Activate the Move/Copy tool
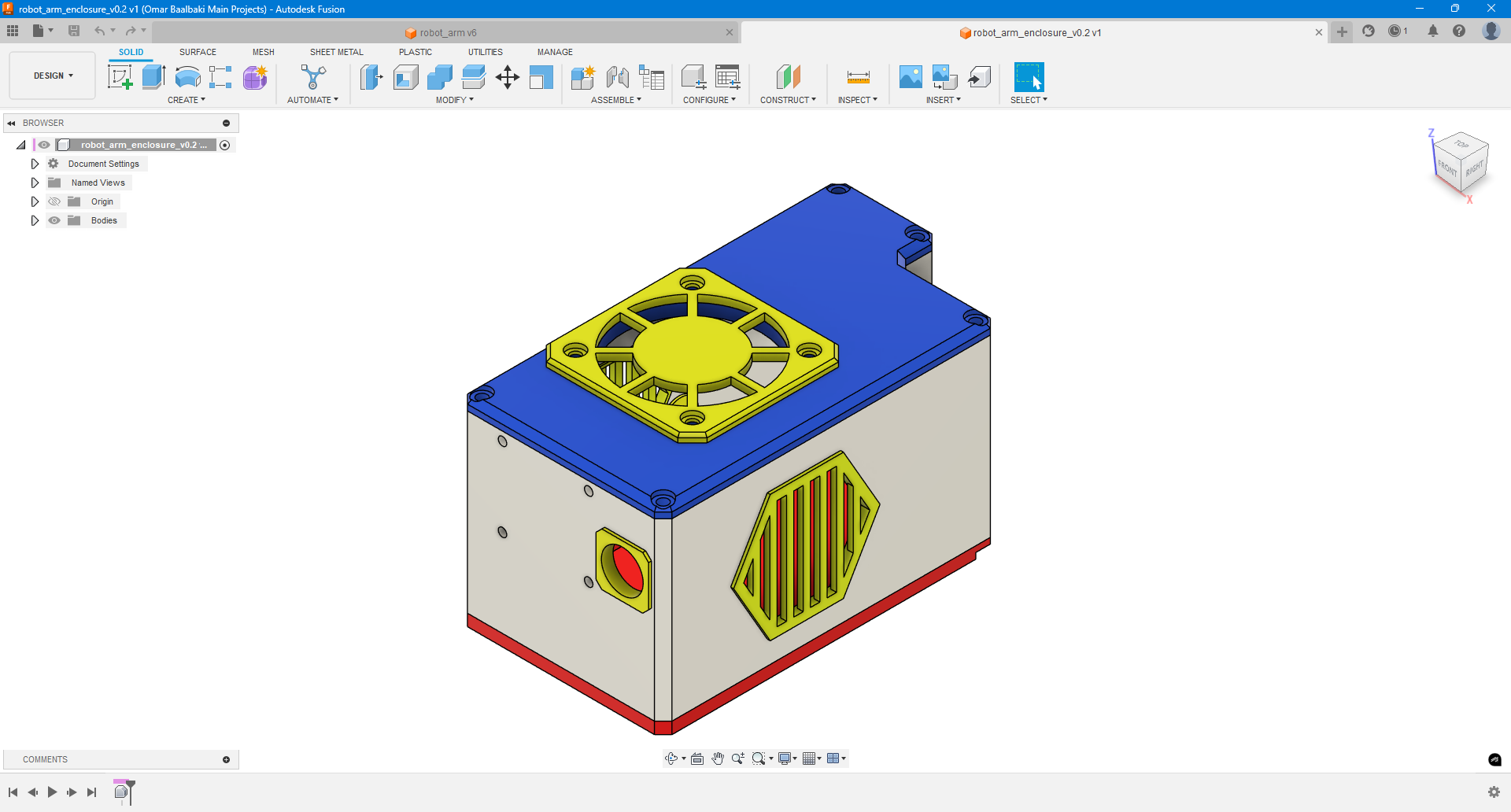This screenshot has height=812, width=1511. (508, 77)
